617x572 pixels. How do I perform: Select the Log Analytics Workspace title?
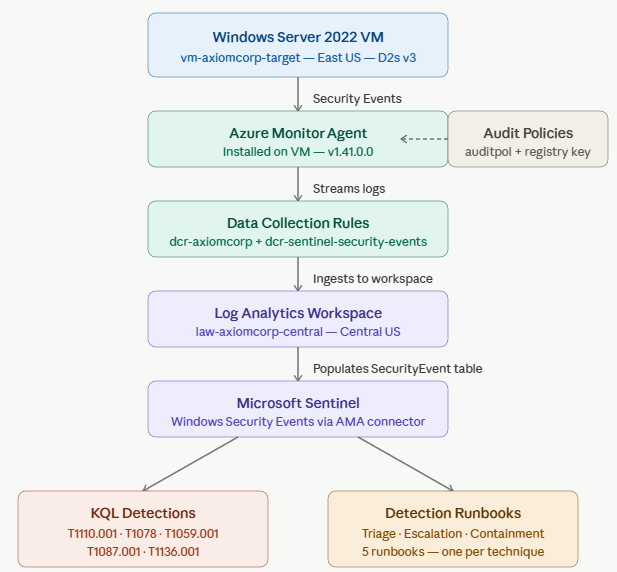point(298,313)
